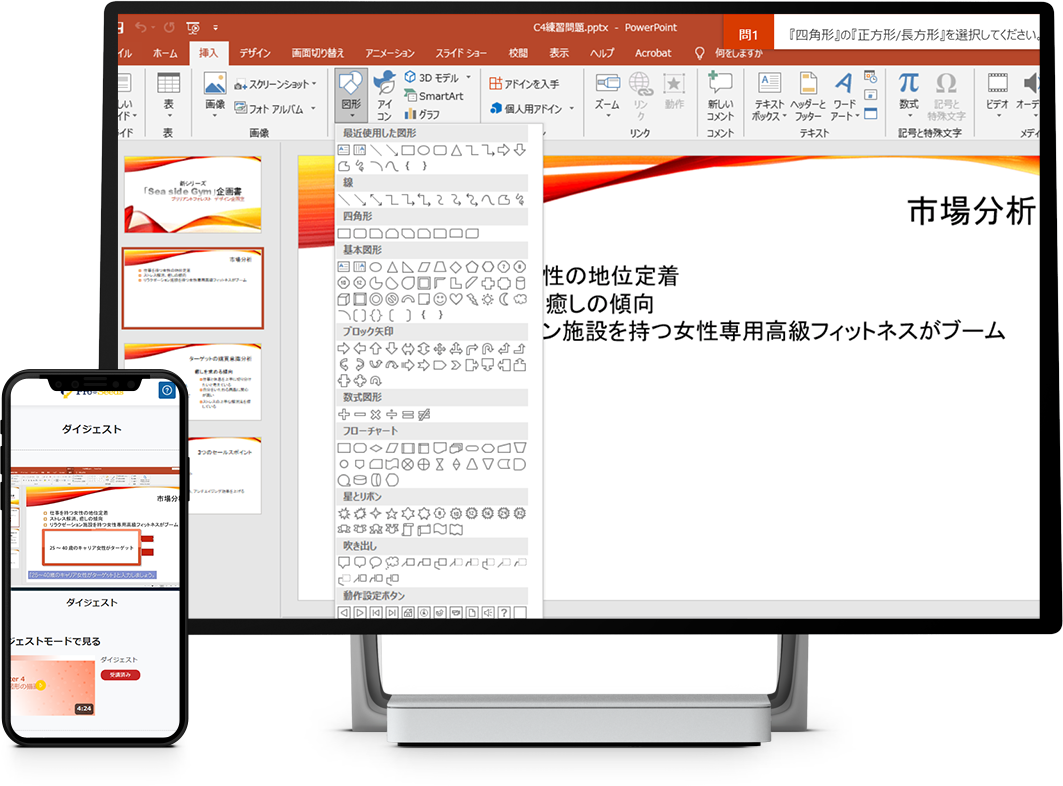This screenshot has height=786, width=1063.
Task: Choose the cloud shape in 基本図形
Action: [x=520, y=299]
